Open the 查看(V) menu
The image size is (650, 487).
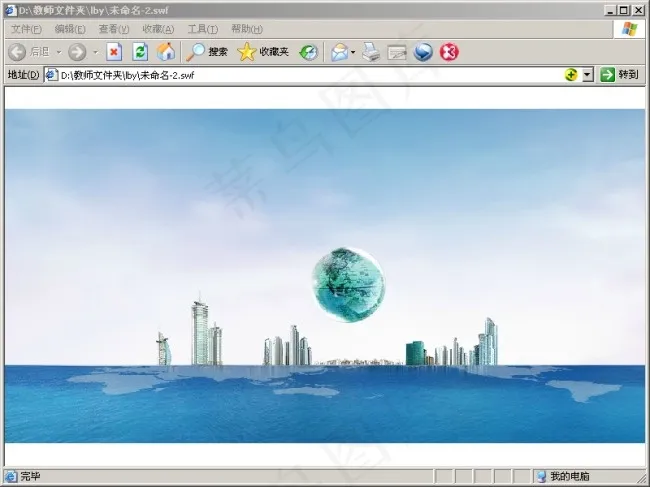(x=113, y=29)
